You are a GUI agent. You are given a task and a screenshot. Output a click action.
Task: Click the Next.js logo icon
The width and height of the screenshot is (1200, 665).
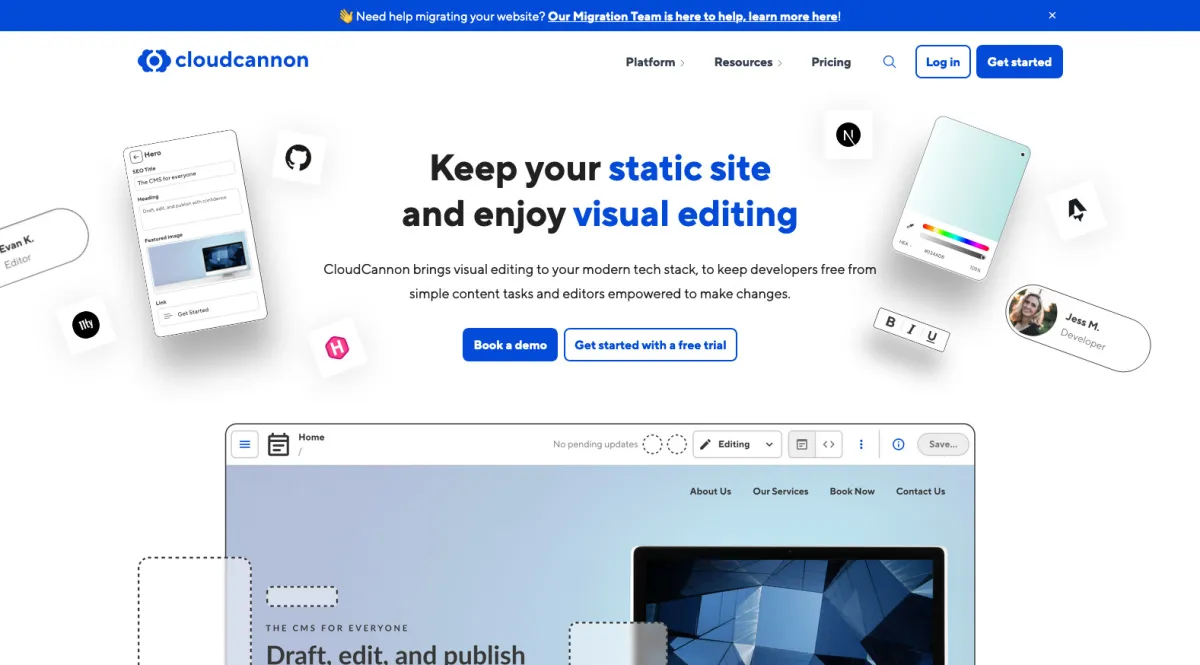[x=848, y=135]
